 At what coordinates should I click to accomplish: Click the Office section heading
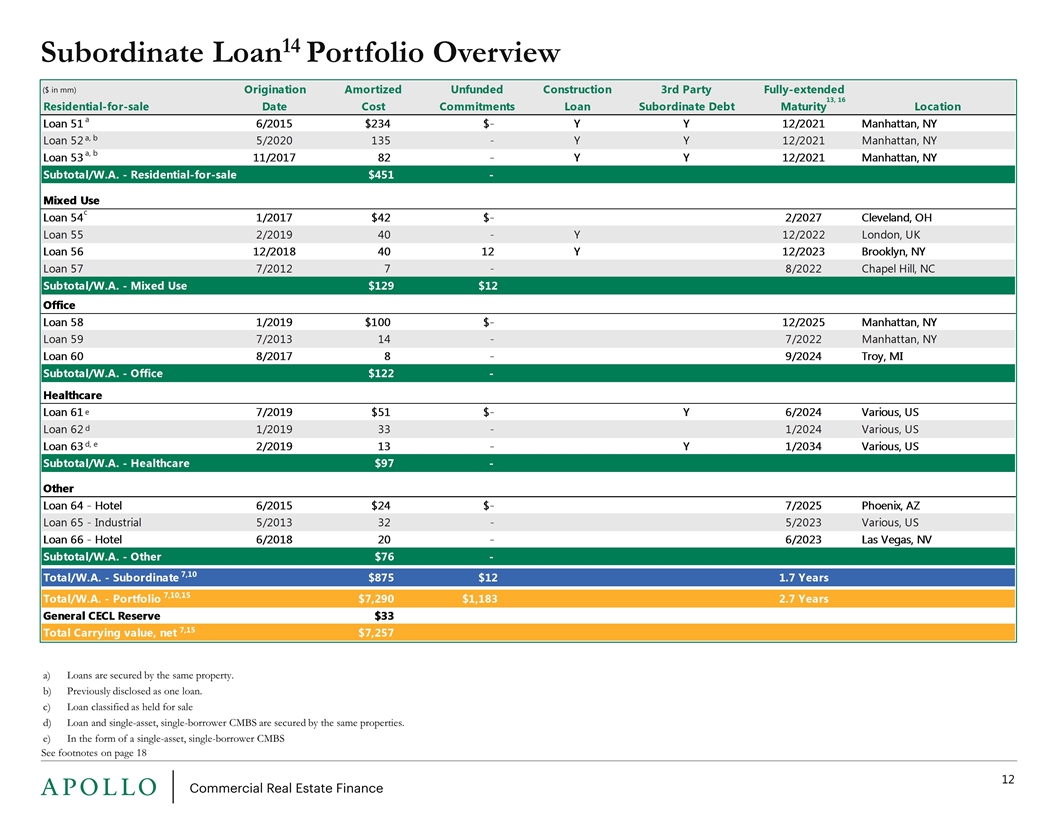point(59,305)
